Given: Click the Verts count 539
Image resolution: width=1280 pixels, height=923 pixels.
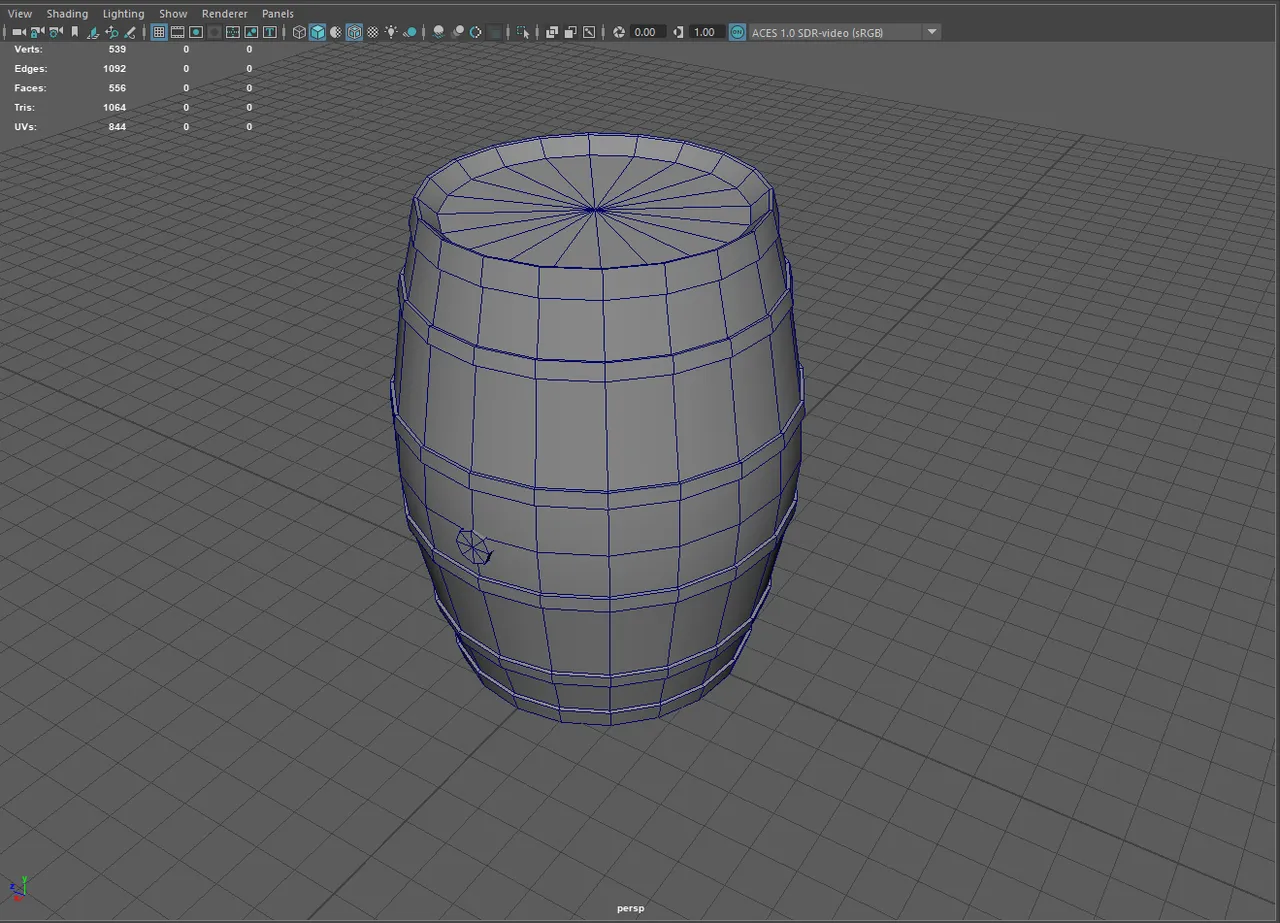Looking at the screenshot, I should coord(116,49).
